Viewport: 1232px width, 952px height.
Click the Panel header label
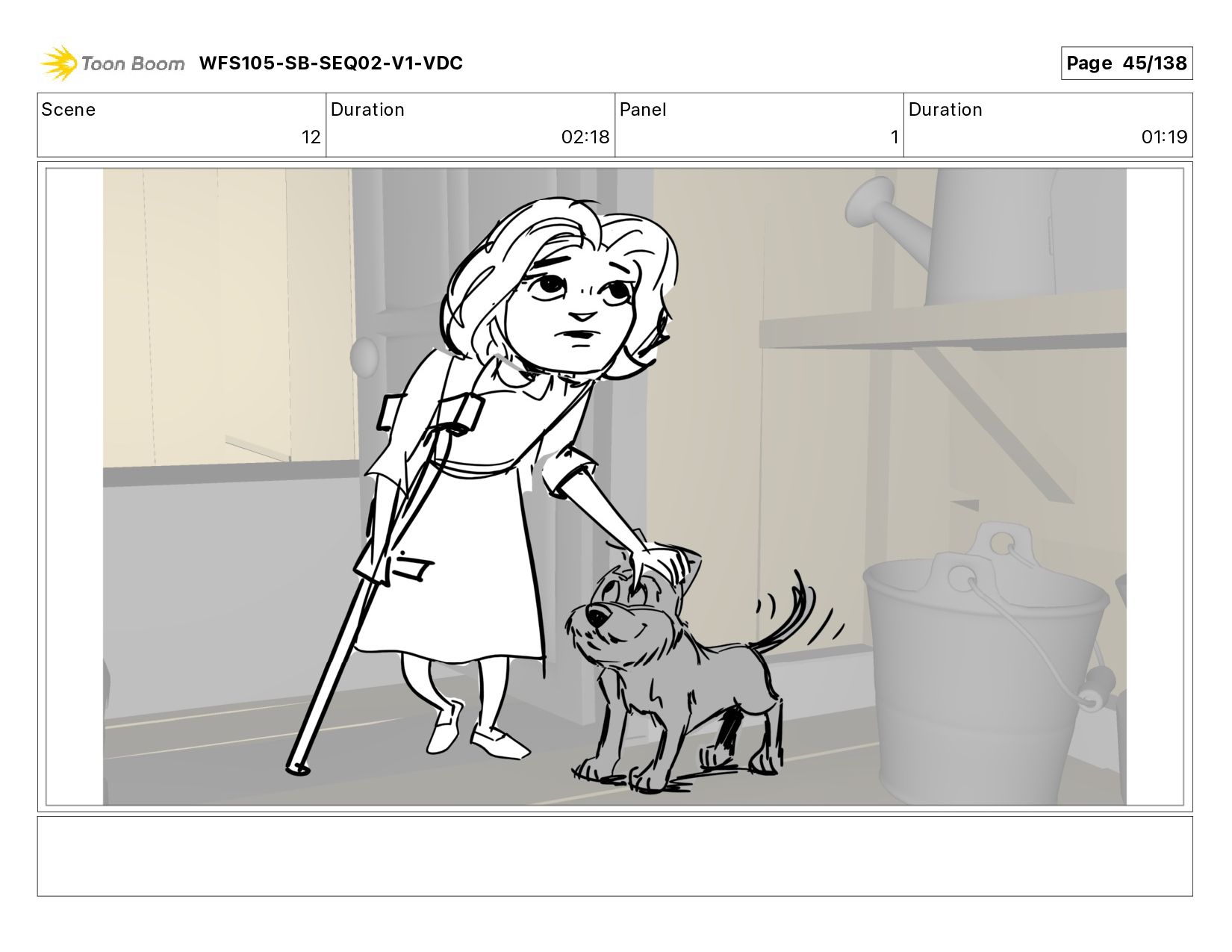643,110
